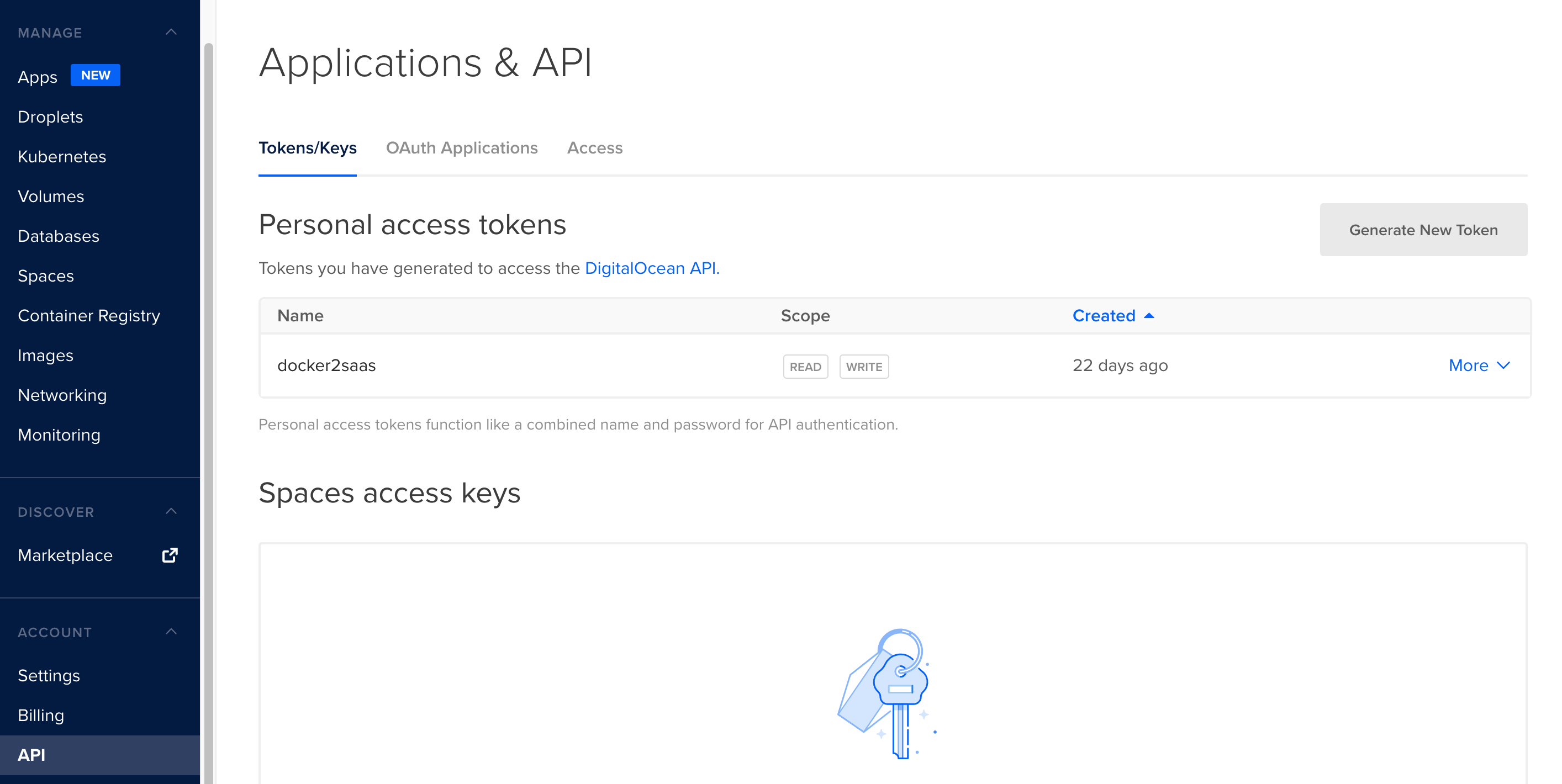Collapse the MANAGE sidebar section
The height and width of the screenshot is (784, 1562).
click(171, 32)
